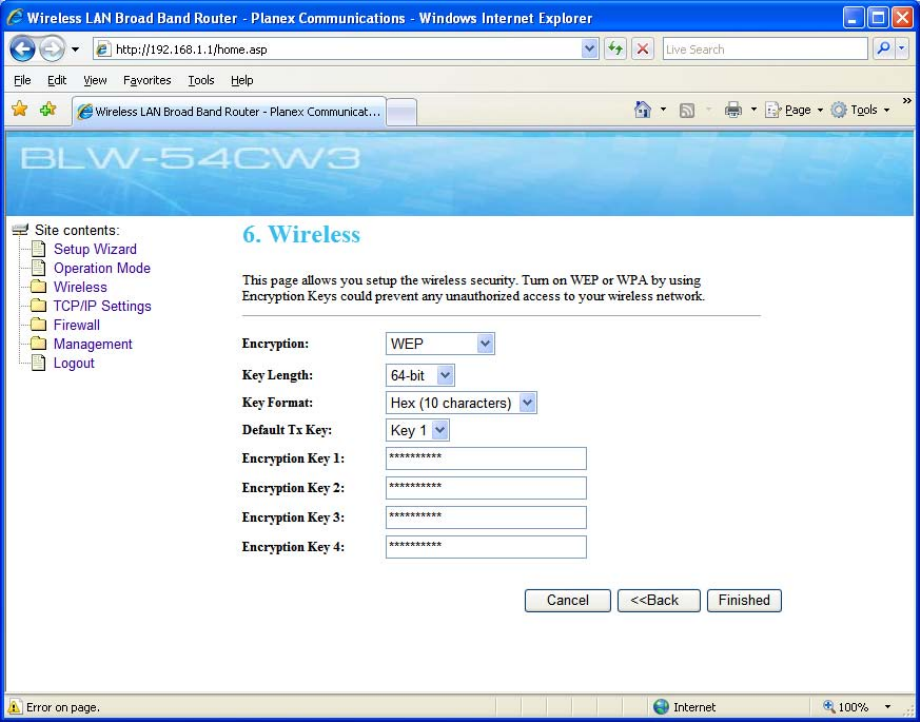Expand the Management folder
The image size is (920, 722).
[x=93, y=344]
